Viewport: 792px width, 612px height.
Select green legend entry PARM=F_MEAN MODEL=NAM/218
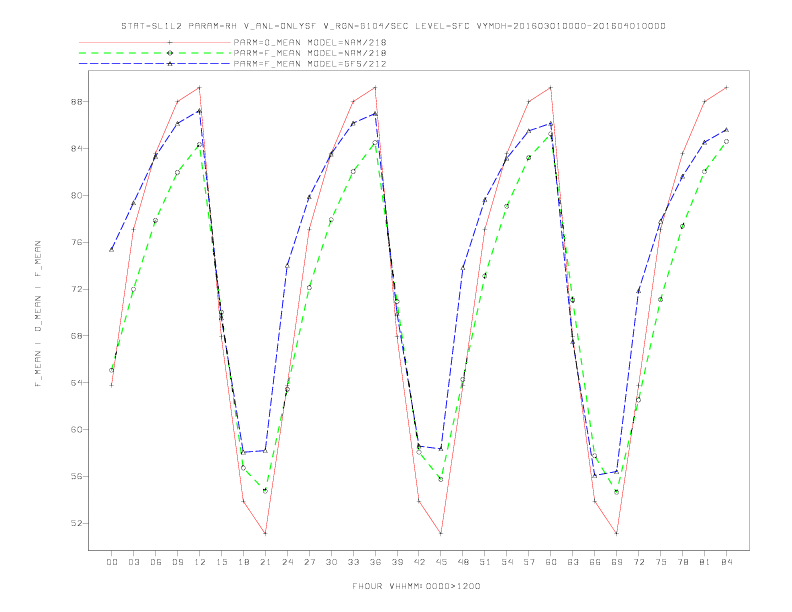point(310,53)
